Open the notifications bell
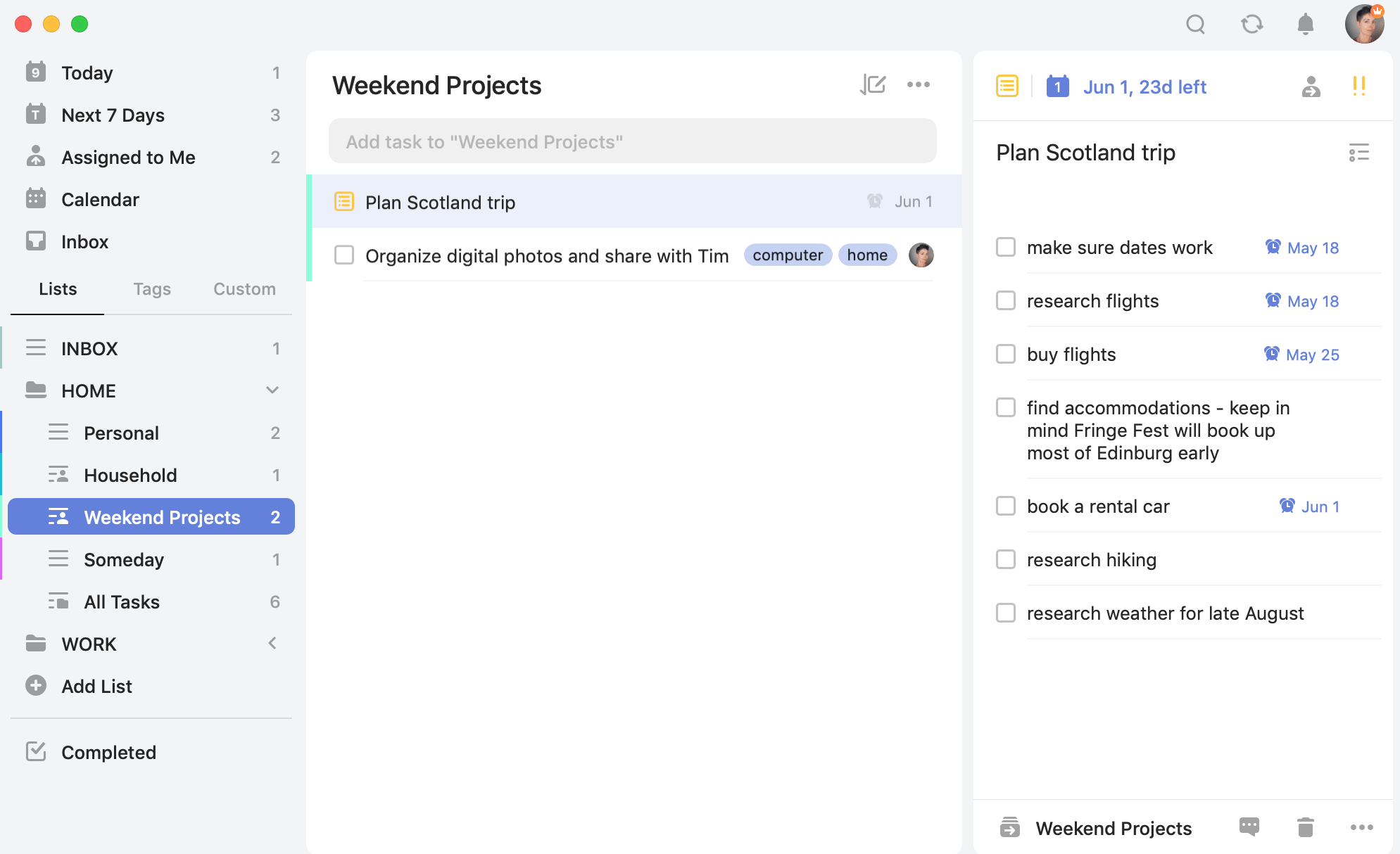Image resolution: width=1400 pixels, height=854 pixels. (1305, 25)
